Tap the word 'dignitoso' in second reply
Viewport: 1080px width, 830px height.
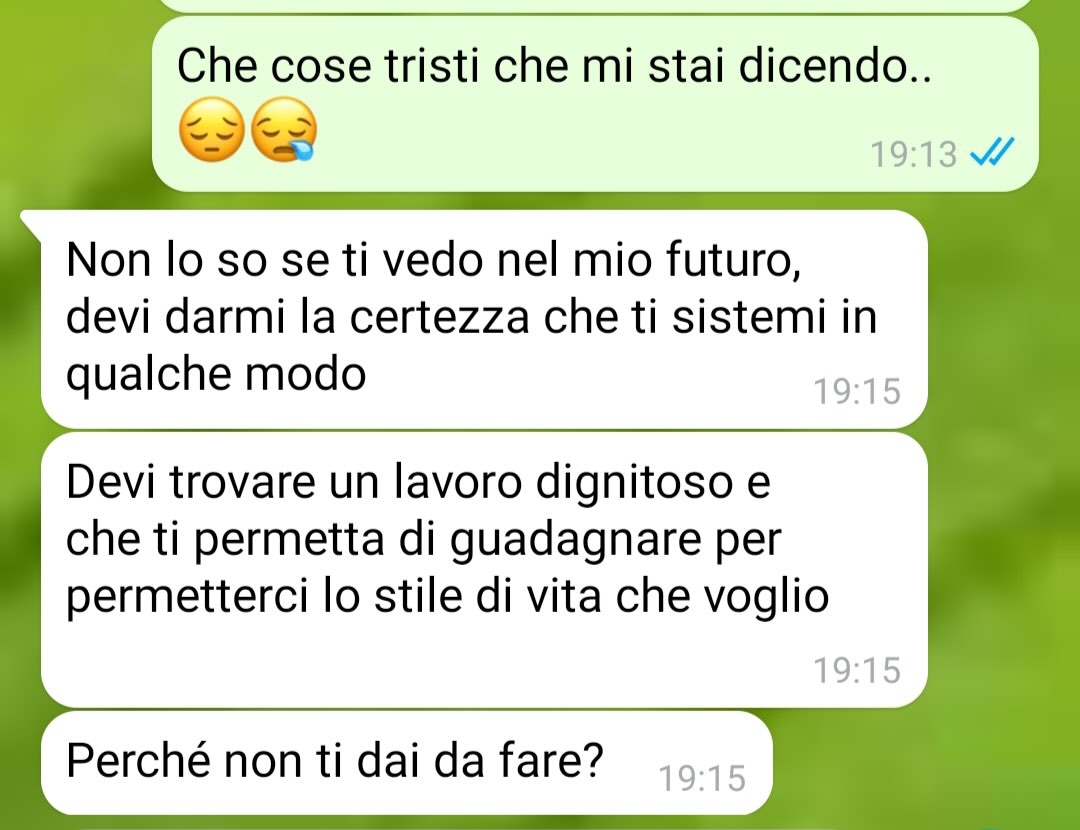pos(634,483)
